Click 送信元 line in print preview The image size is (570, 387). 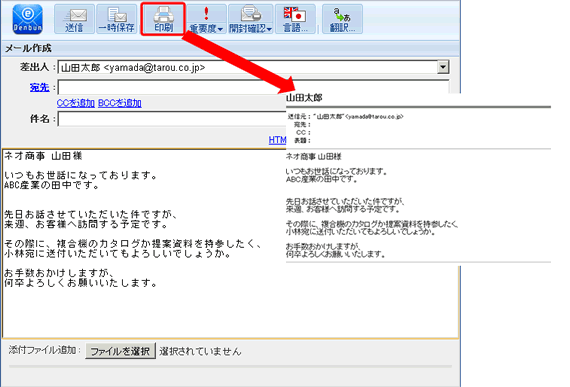pos(345,117)
